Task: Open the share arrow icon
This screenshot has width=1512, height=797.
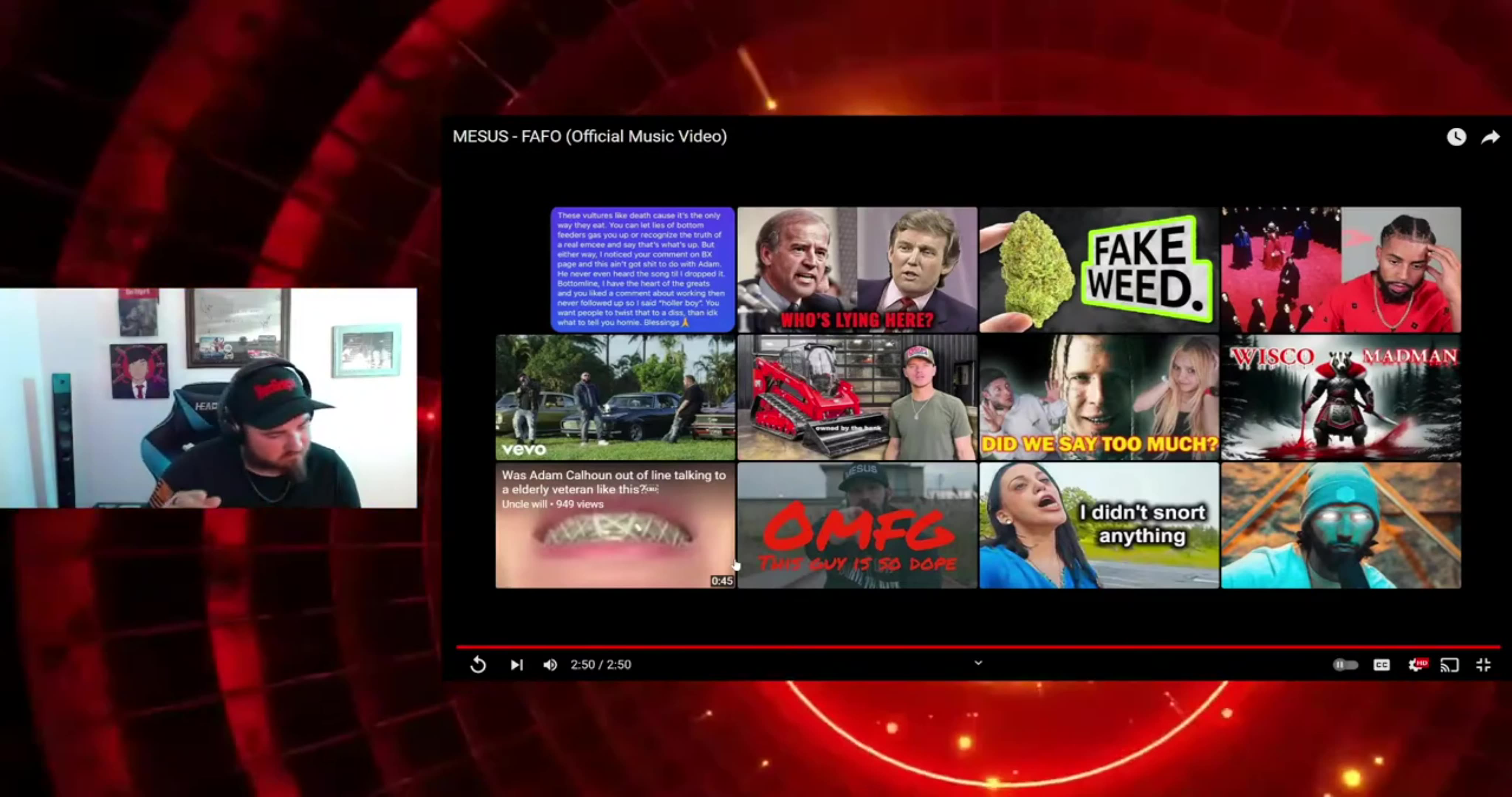Action: 1490,137
